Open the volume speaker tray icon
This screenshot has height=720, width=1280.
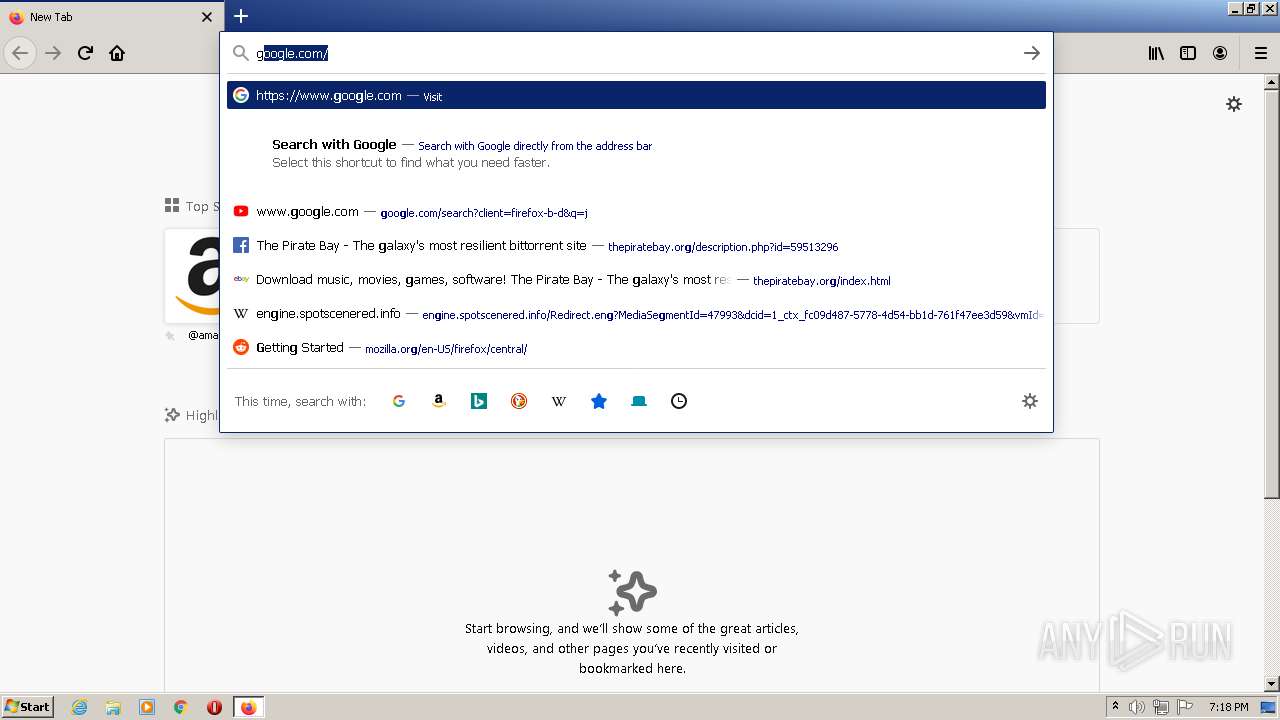click(1137, 707)
